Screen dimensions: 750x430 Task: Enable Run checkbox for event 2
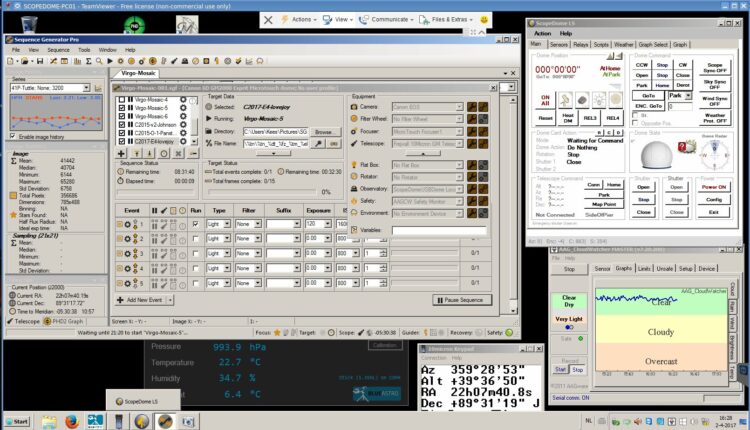pos(195,239)
